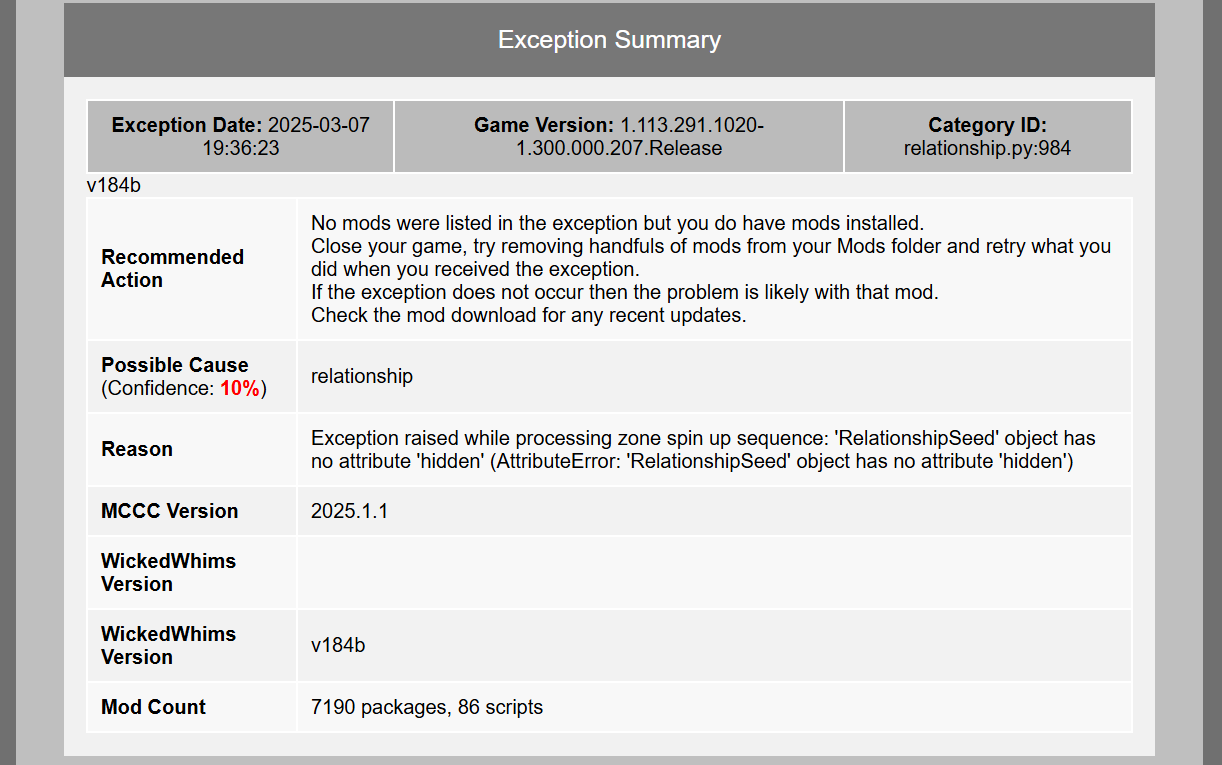Click the v184b value in the table row
The image size is (1222, 765).
point(338,645)
